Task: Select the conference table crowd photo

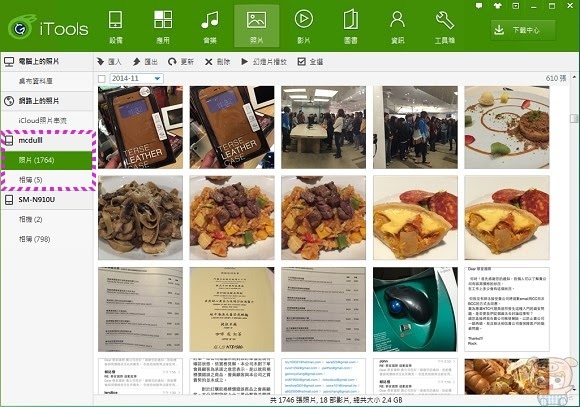Action: (323, 127)
